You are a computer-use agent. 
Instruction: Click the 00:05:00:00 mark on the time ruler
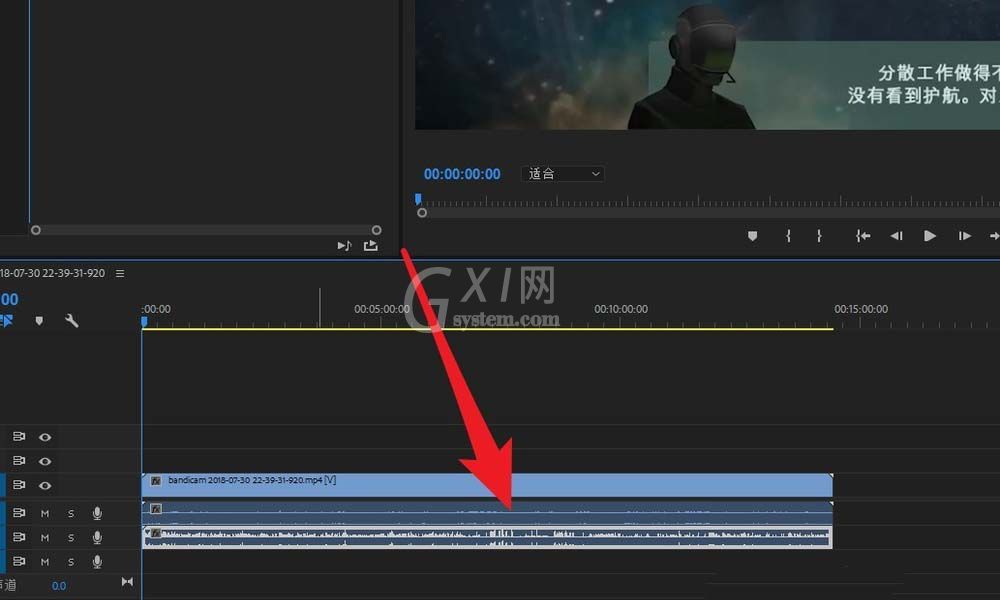point(381,309)
